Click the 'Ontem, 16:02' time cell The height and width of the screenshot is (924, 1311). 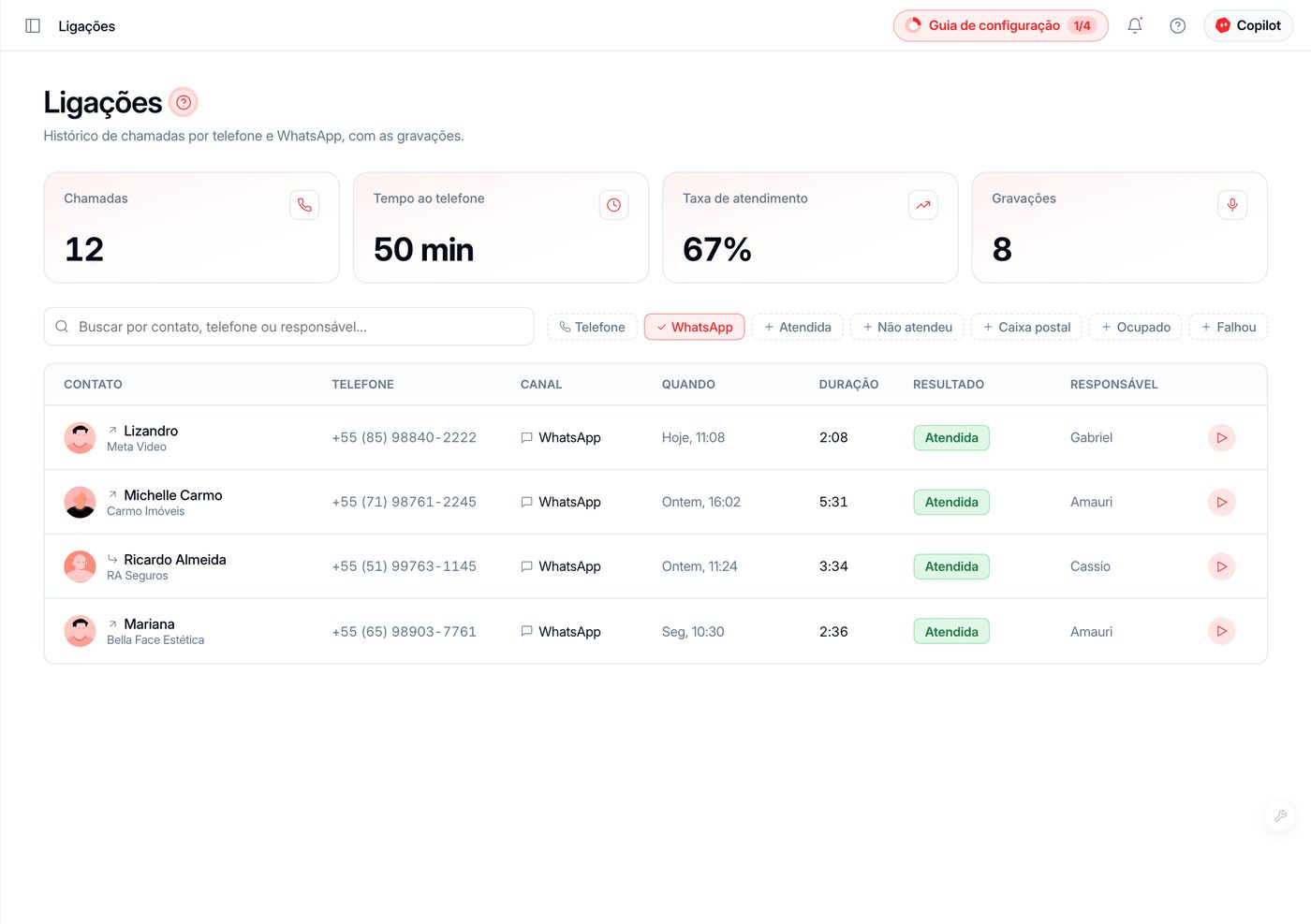[x=700, y=502]
